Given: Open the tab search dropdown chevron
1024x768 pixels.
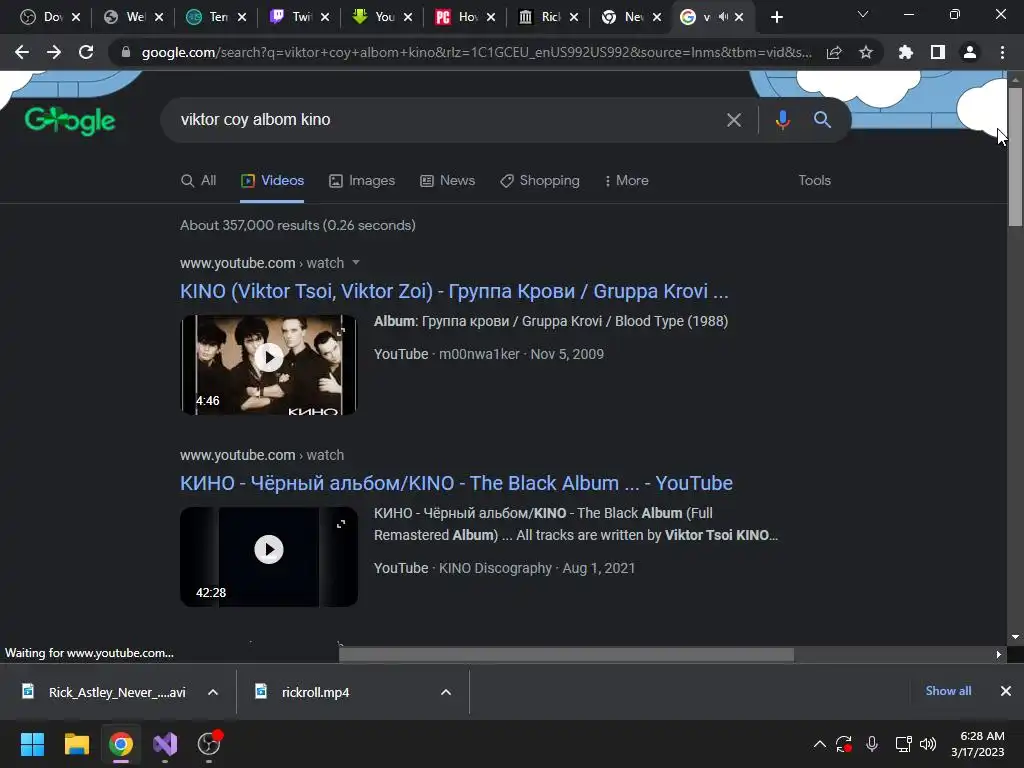Looking at the screenshot, I should click(x=863, y=14).
